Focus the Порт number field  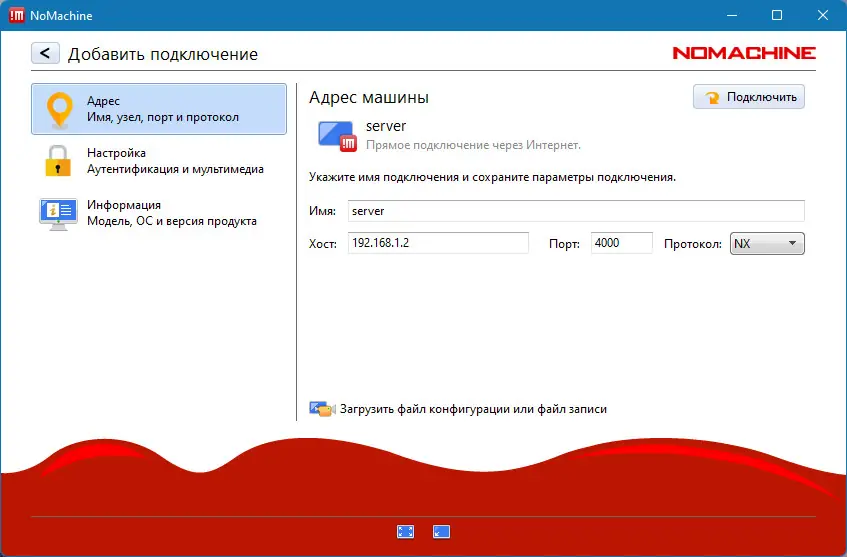click(x=622, y=243)
